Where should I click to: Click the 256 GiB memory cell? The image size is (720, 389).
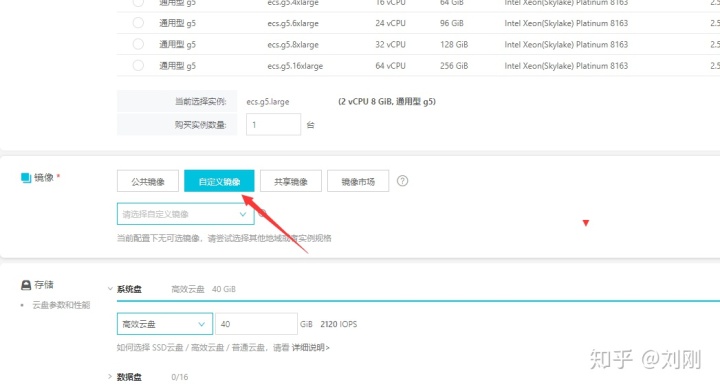coord(454,65)
